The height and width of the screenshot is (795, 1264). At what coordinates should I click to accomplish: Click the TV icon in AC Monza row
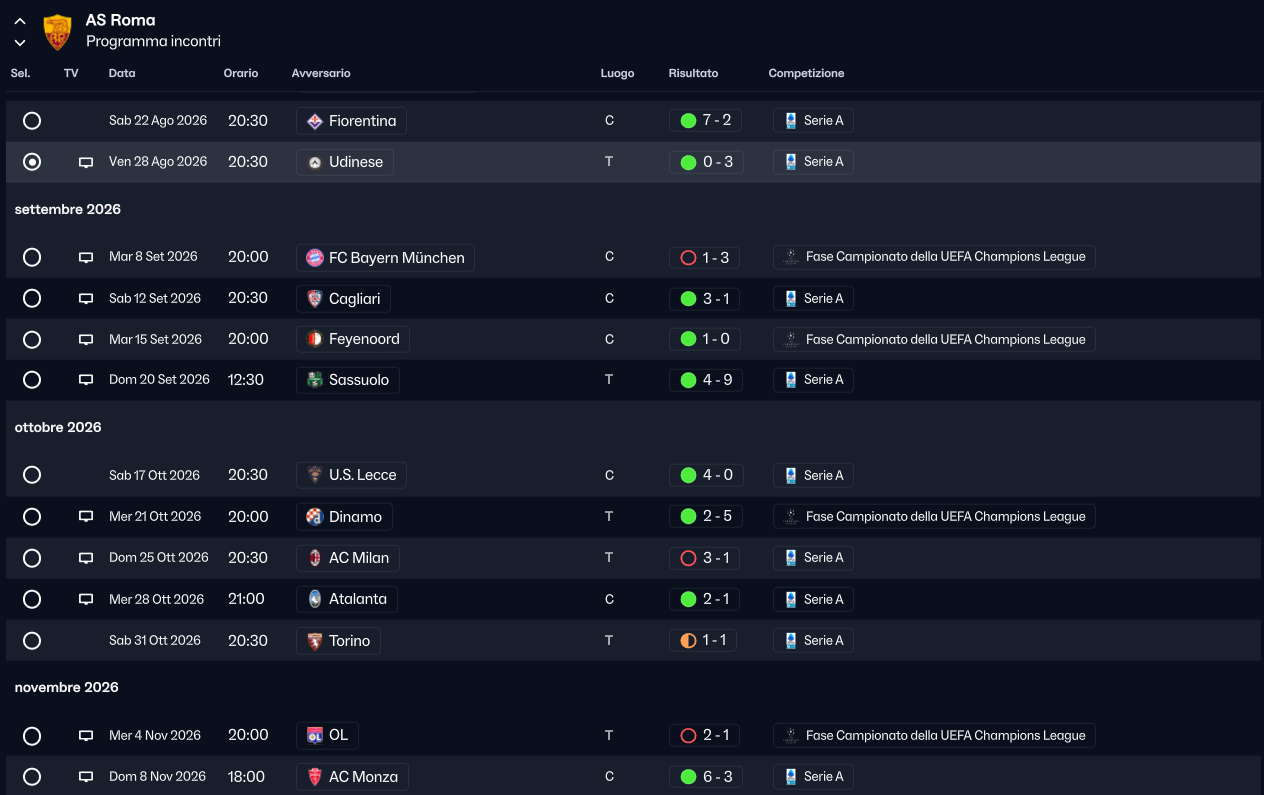(x=86, y=777)
